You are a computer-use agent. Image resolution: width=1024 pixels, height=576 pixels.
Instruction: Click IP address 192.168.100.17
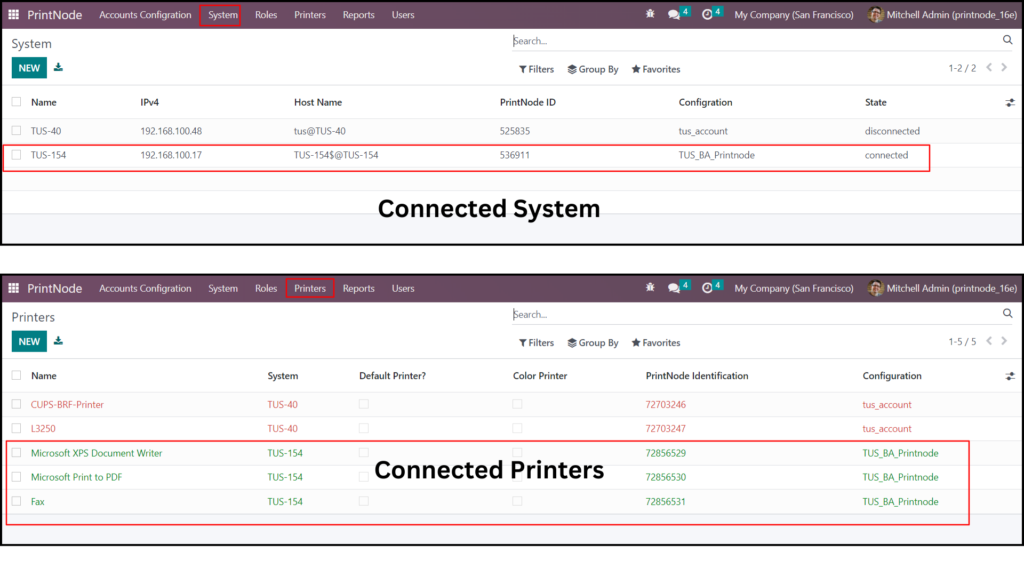point(171,155)
